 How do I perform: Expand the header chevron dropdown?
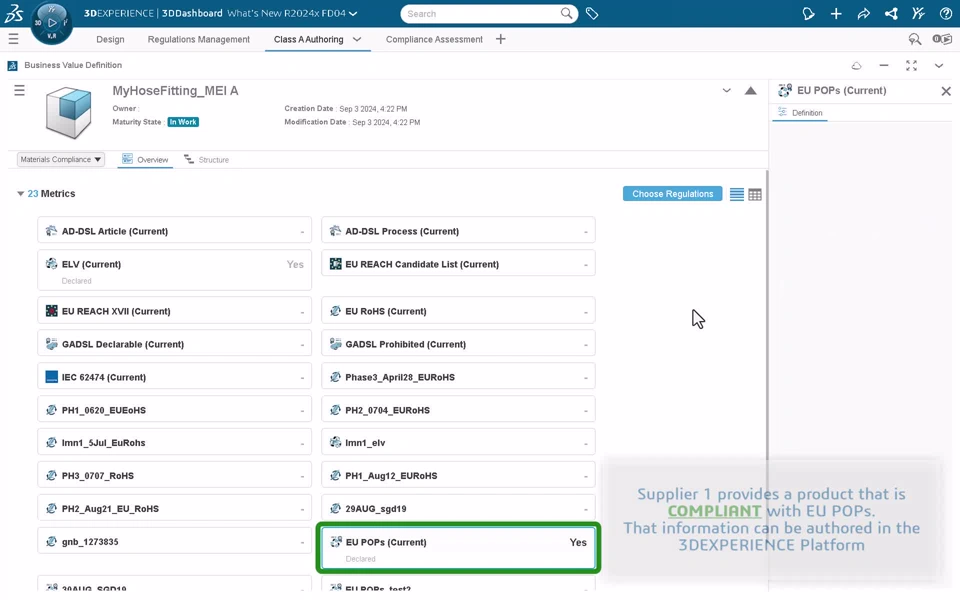click(x=726, y=91)
